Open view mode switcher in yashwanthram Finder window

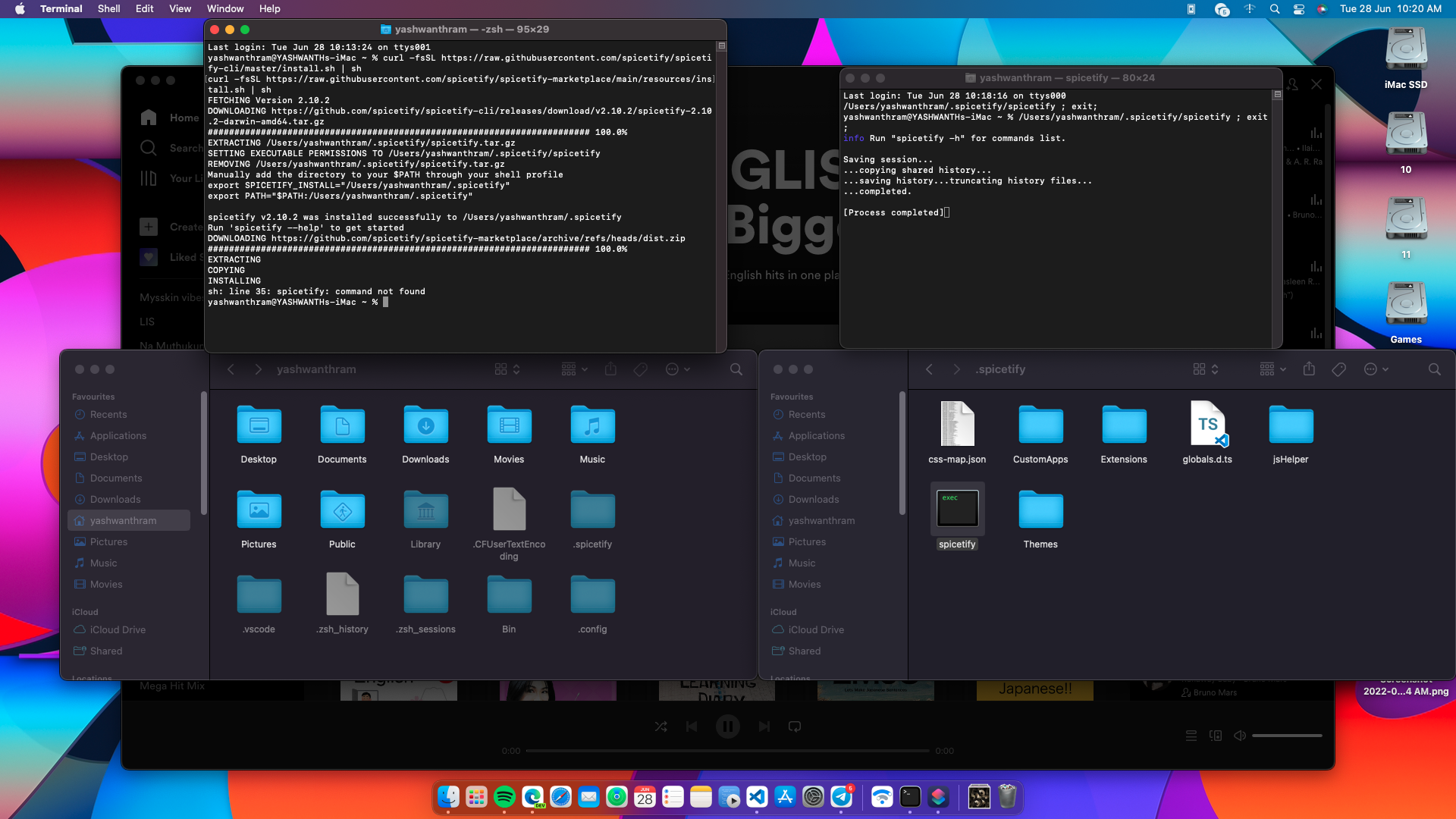pos(507,369)
